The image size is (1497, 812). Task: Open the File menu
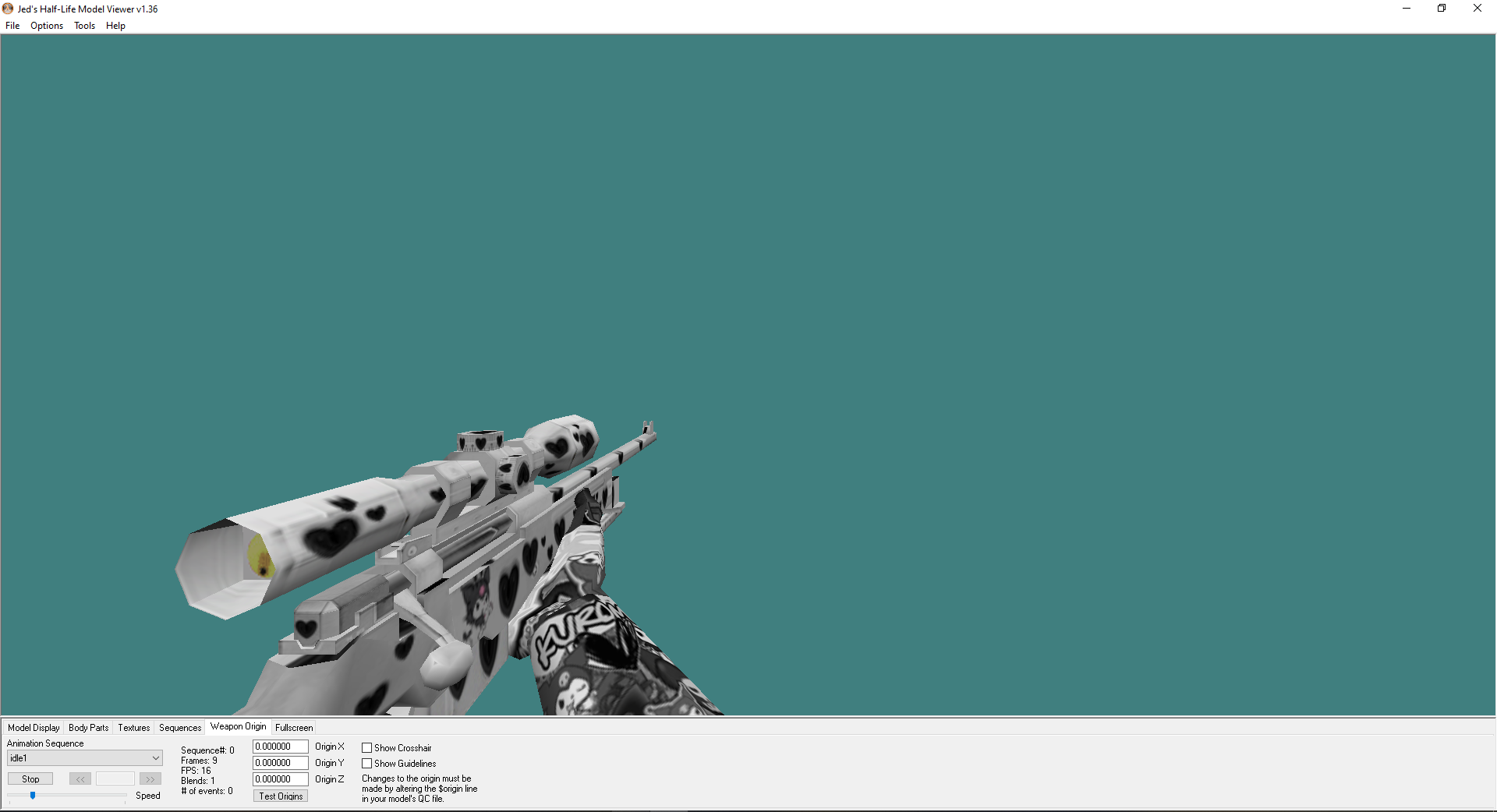point(12,26)
